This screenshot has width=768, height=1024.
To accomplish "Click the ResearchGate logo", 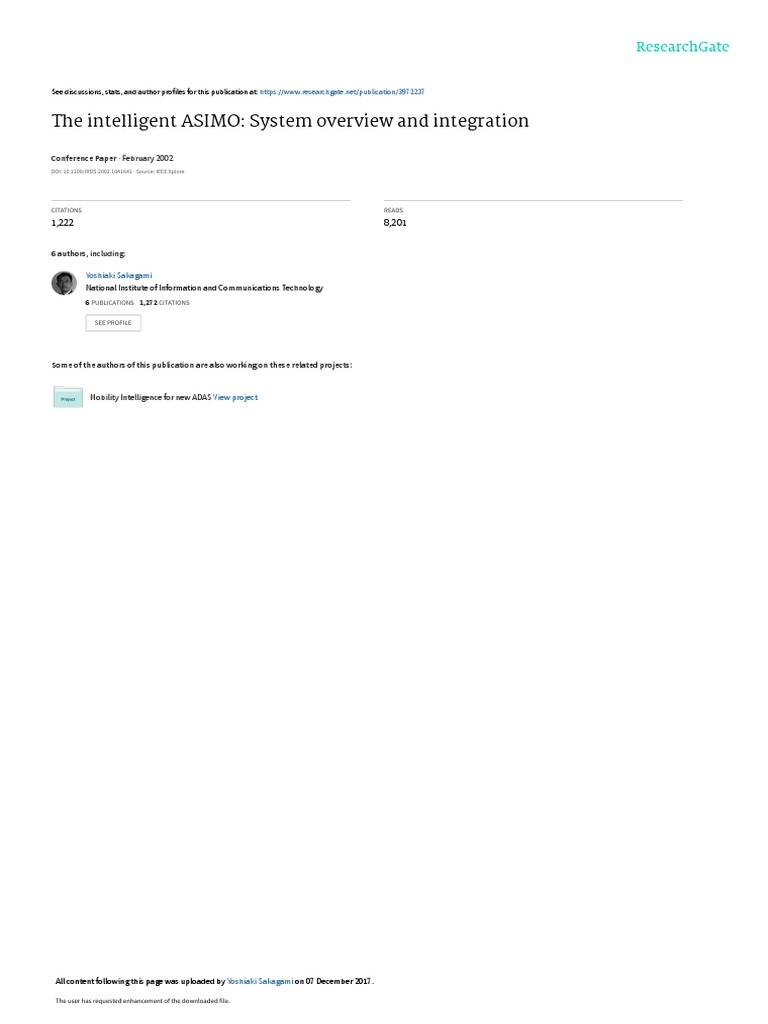I will 682,46.
